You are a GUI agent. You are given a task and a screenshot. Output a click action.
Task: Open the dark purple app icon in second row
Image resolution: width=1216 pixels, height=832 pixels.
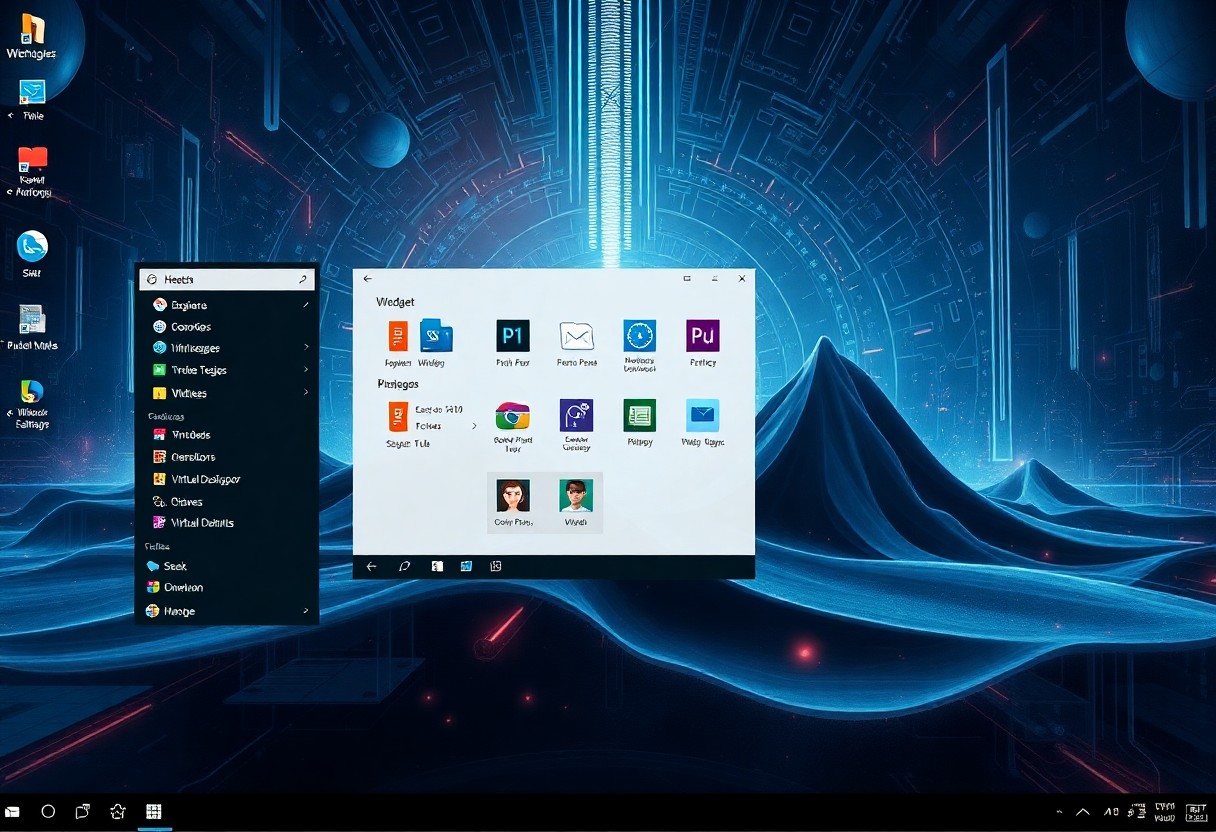577,415
